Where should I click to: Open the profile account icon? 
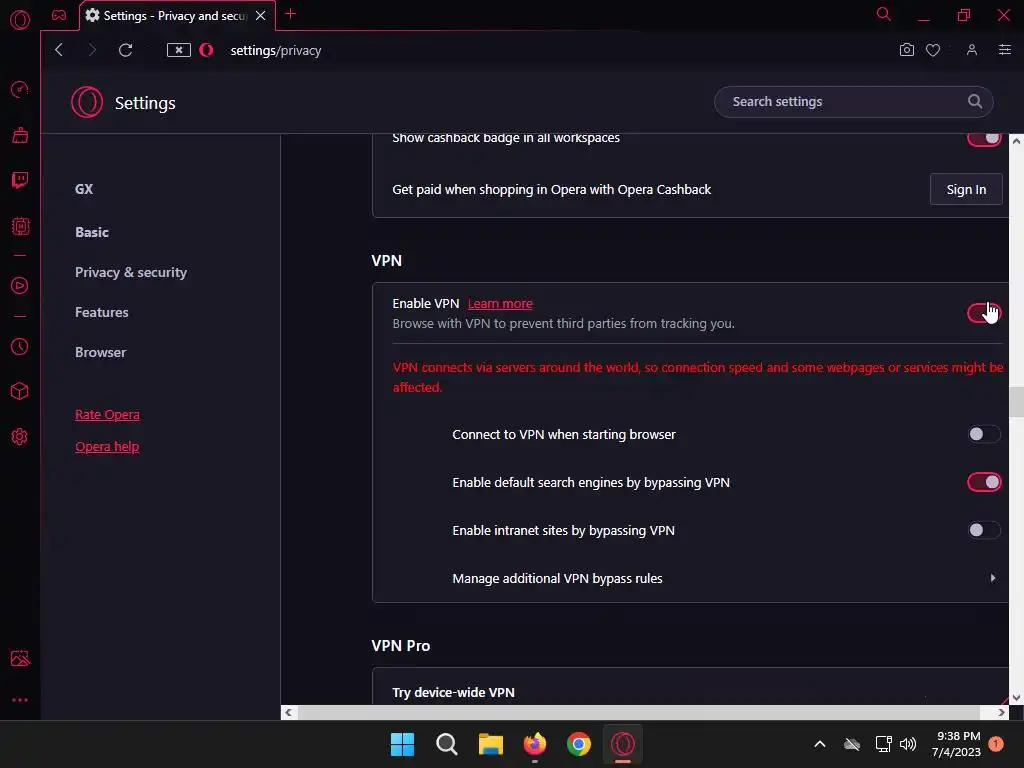(x=972, y=50)
